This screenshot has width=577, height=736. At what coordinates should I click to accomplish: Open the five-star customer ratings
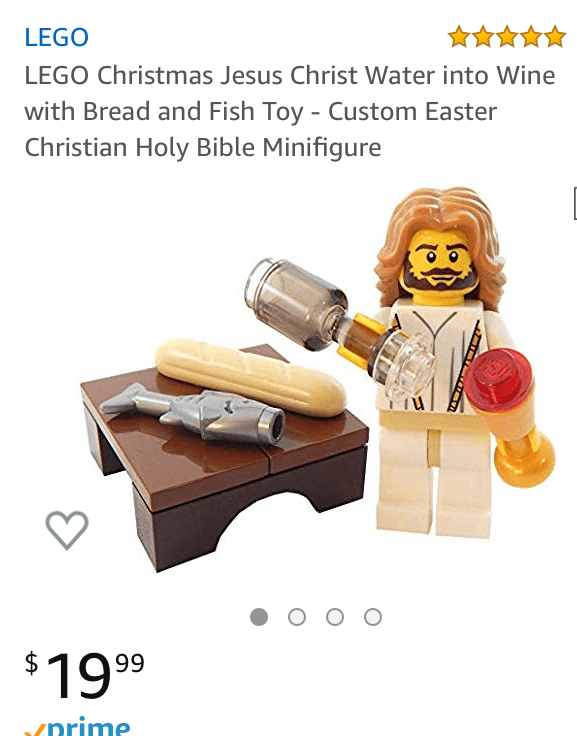click(507, 37)
